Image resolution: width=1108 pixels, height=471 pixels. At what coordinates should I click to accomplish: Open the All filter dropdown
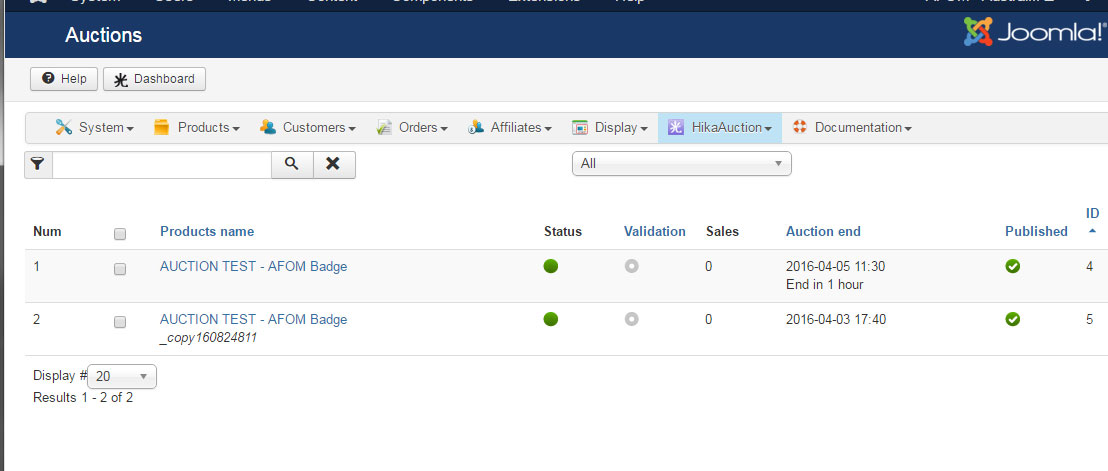[x=681, y=163]
